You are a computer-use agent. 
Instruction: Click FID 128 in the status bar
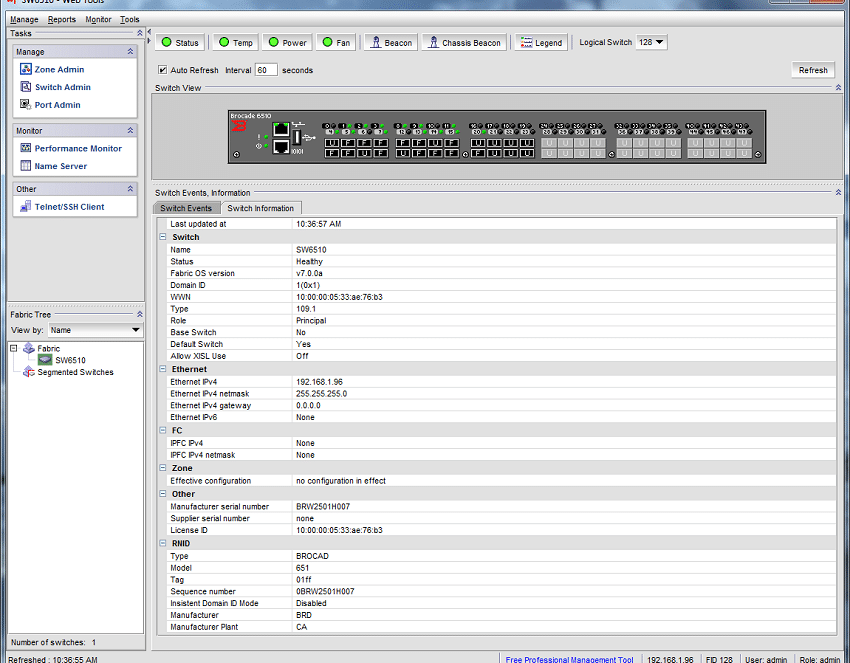719,659
